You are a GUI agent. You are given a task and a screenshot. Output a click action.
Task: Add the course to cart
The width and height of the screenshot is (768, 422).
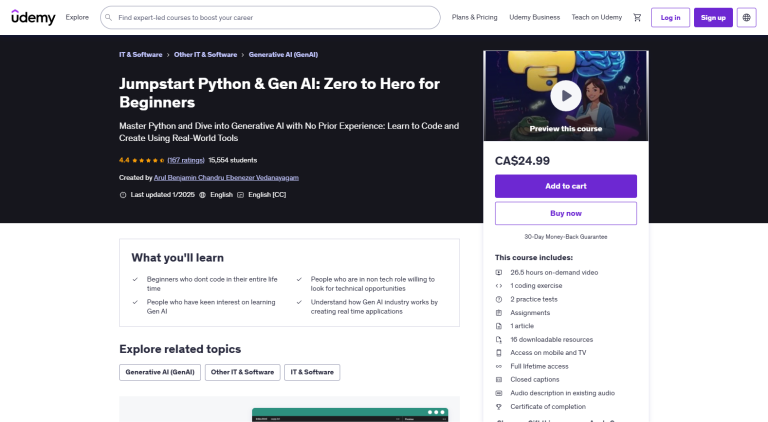coord(566,186)
